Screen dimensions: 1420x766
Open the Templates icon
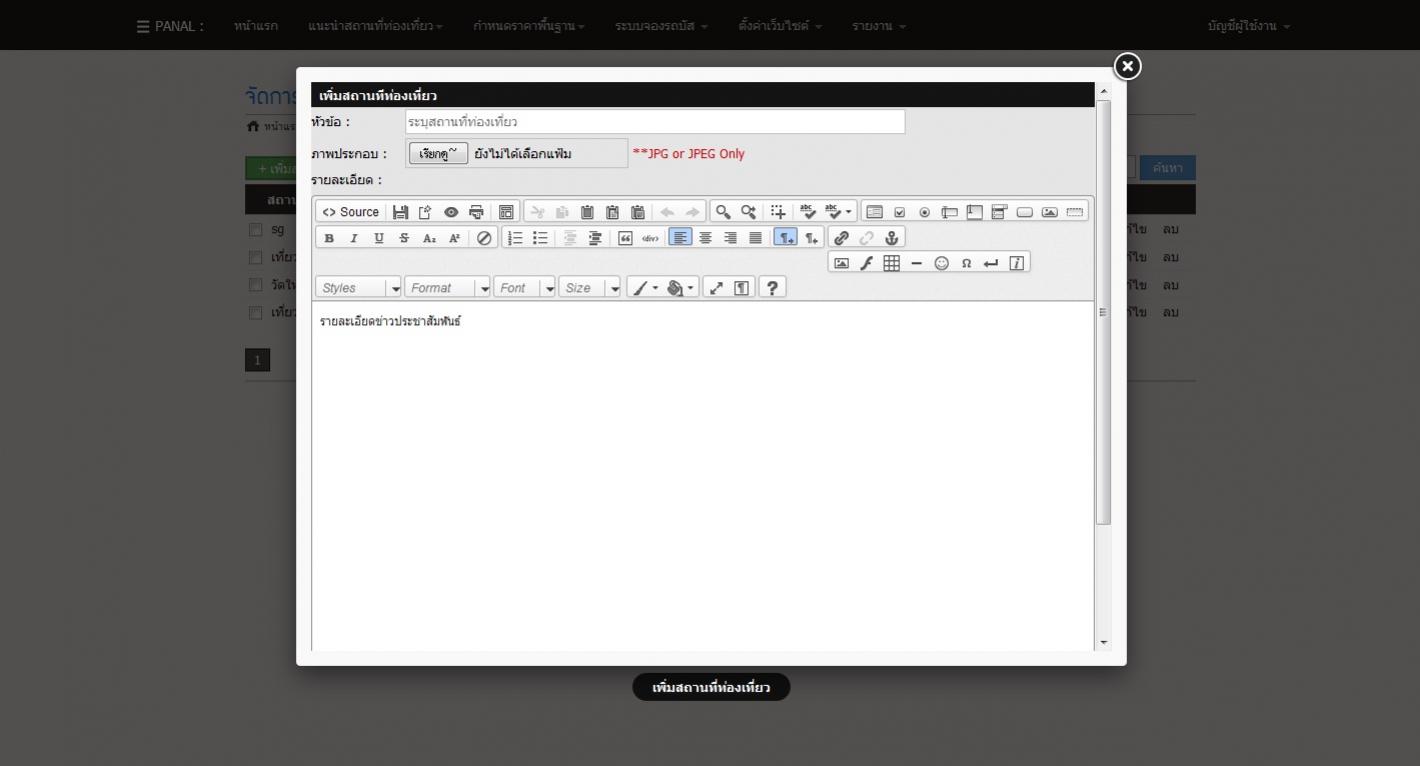[506, 212]
